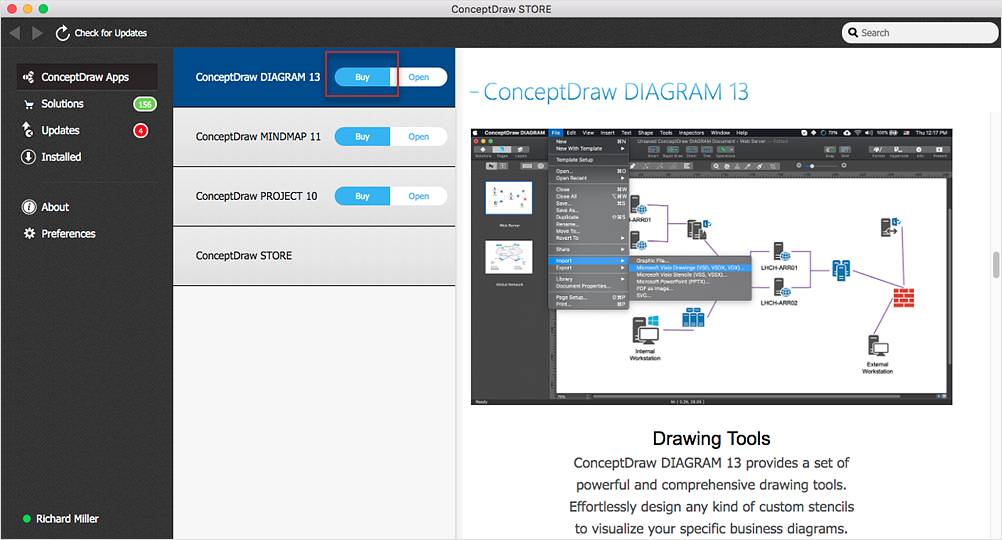This screenshot has width=1002, height=540.
Task: Click the ConceptDraw Apps sidebar icon
Action: point(29,77)
